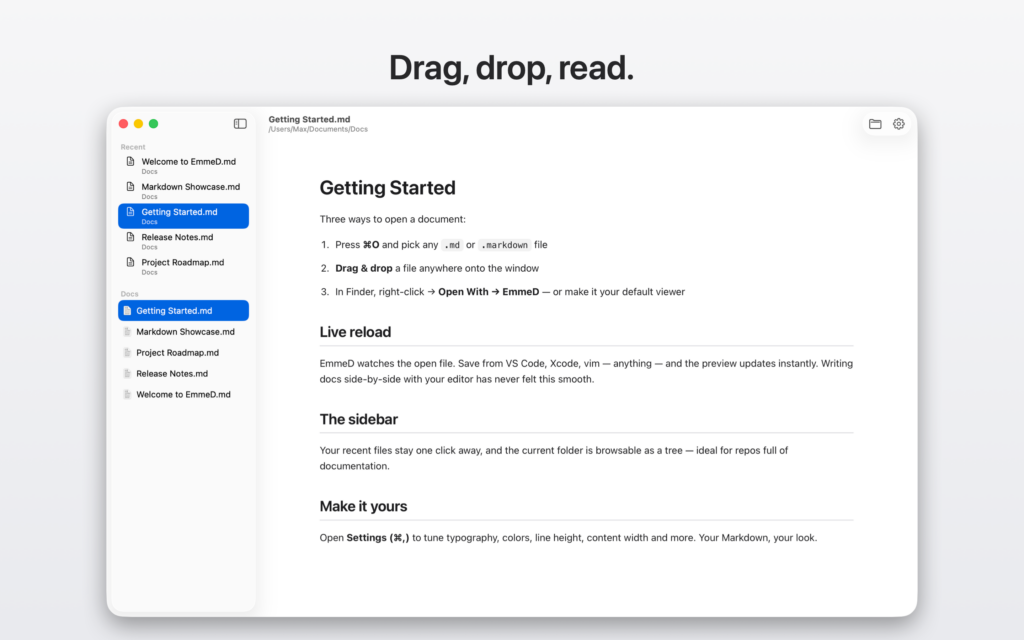Open Release Notes.md from Recent list

pyautogui.click(x=184, y=241)
